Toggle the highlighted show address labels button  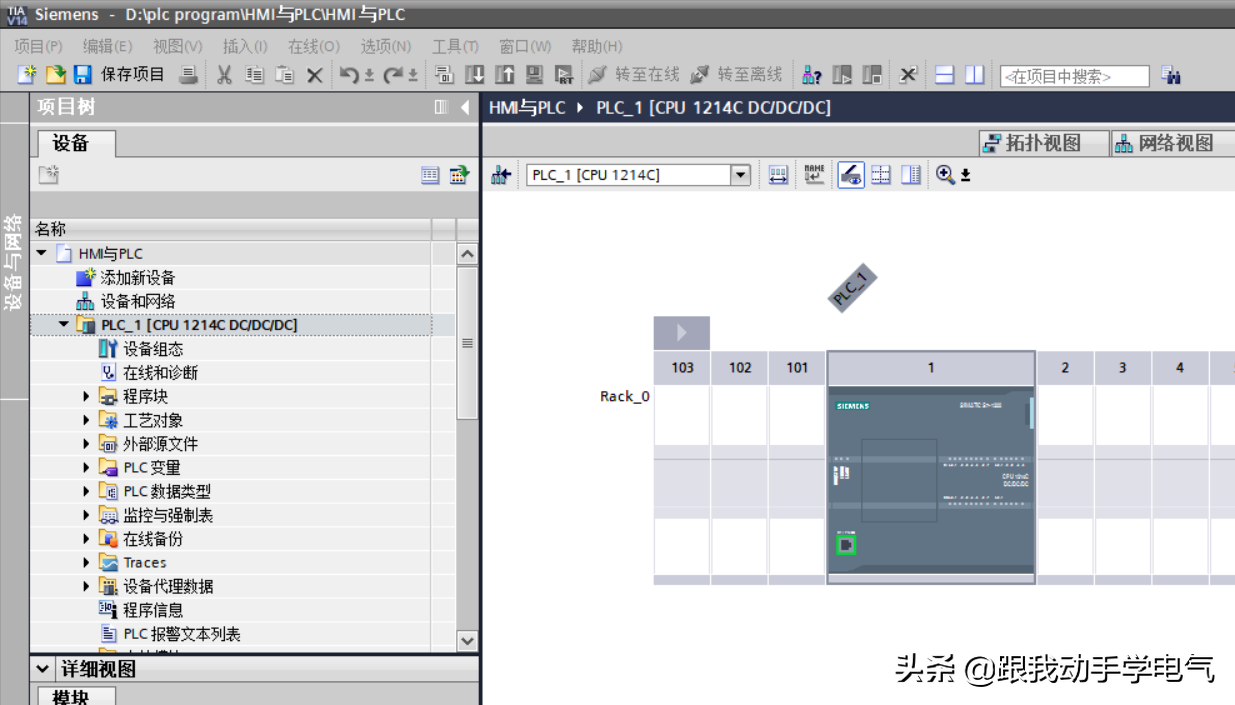click(x=851, y=175)
